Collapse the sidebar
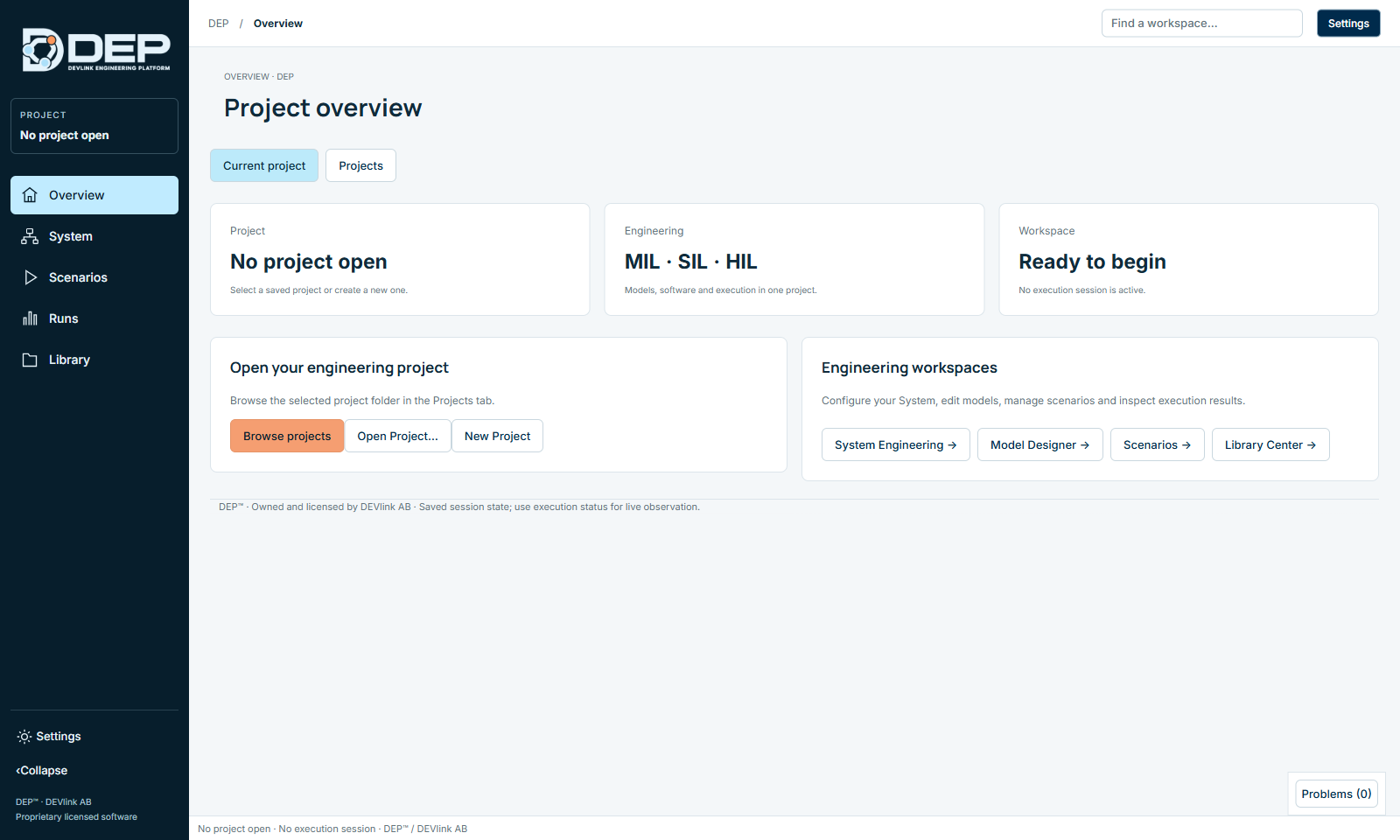Viewport: 1400px width, 840px height. [42, 771]
